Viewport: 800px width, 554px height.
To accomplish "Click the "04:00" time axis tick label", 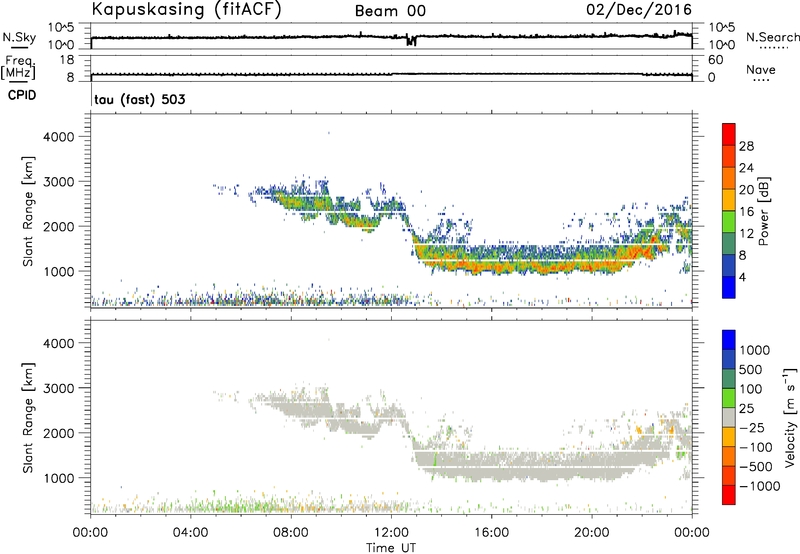I will 190,533.
